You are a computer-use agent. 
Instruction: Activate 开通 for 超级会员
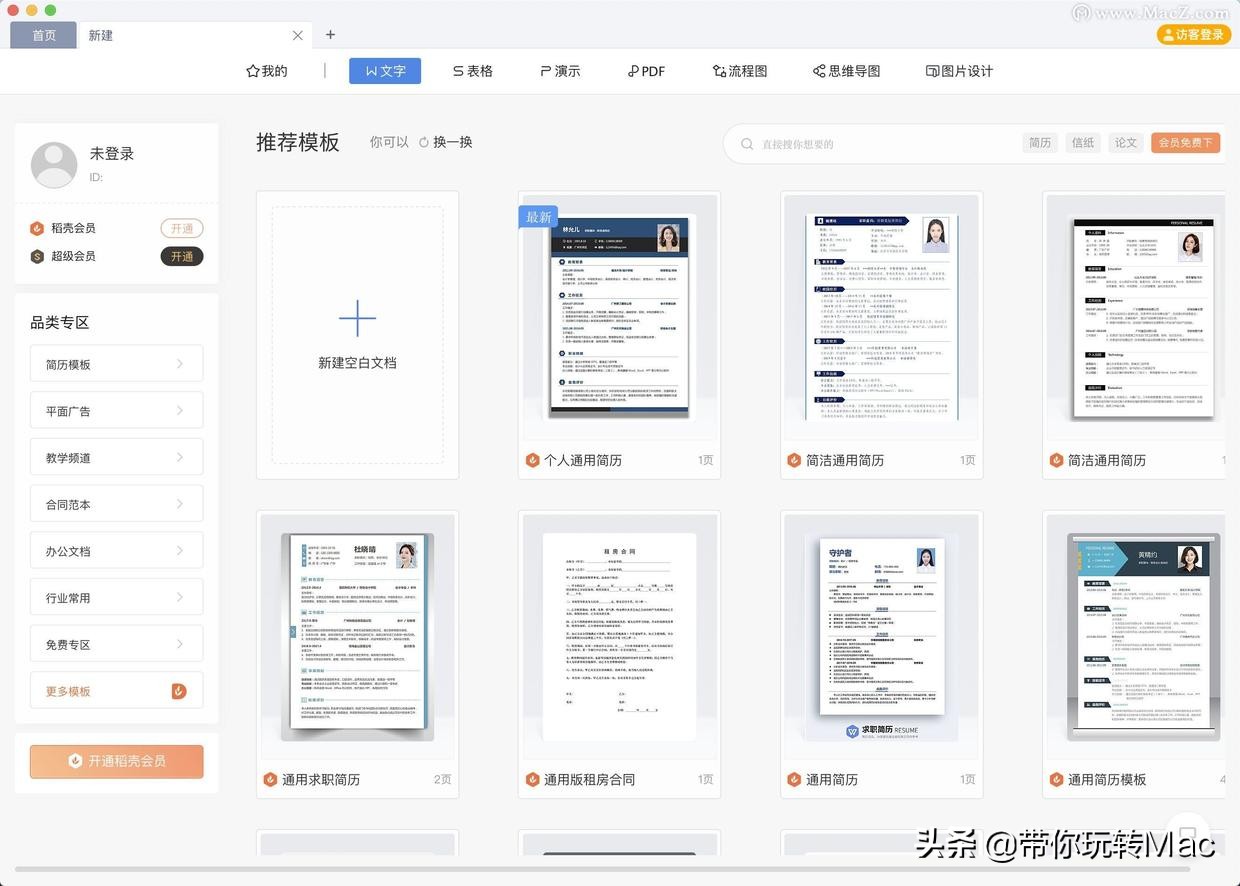[x=181, y=256]
